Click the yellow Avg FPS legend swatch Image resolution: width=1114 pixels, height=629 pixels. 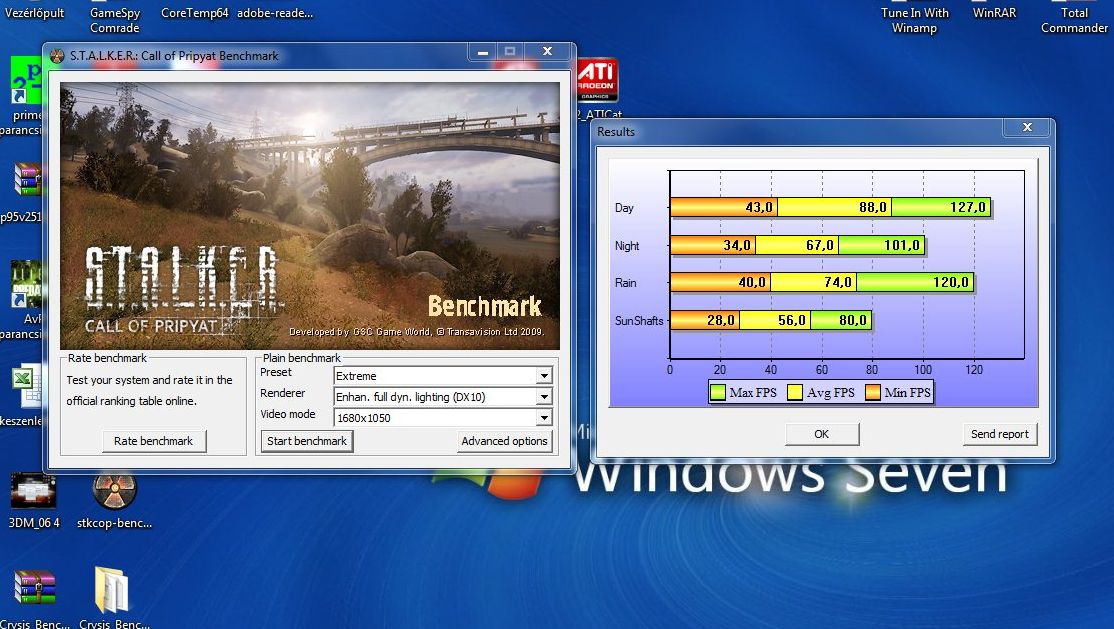[x=795, y=392]
